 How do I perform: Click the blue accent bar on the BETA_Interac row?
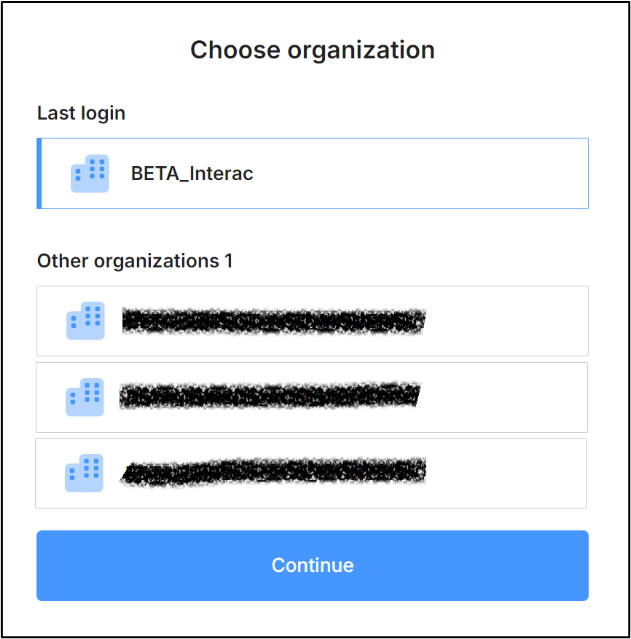pos(39,174)
